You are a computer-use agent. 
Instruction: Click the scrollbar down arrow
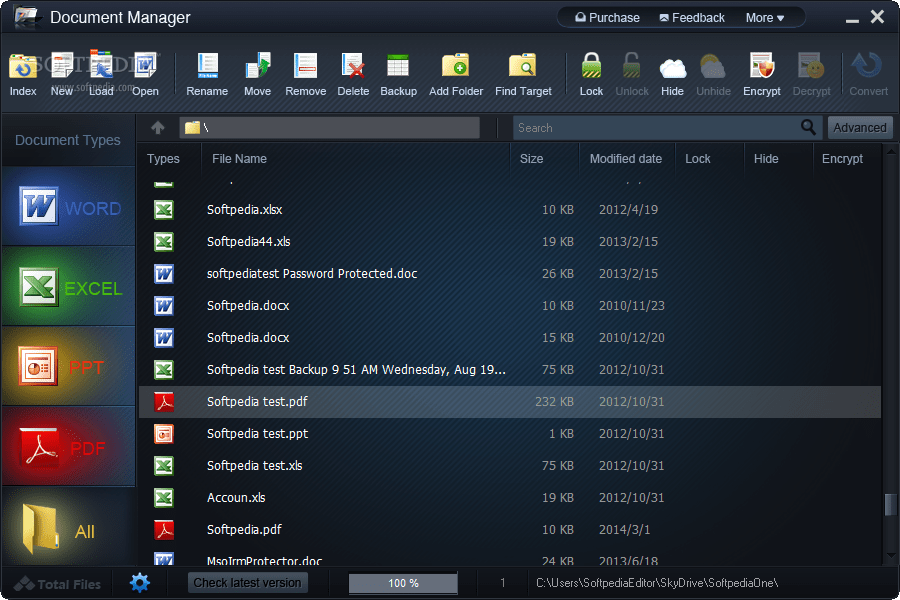coord(891,556)
